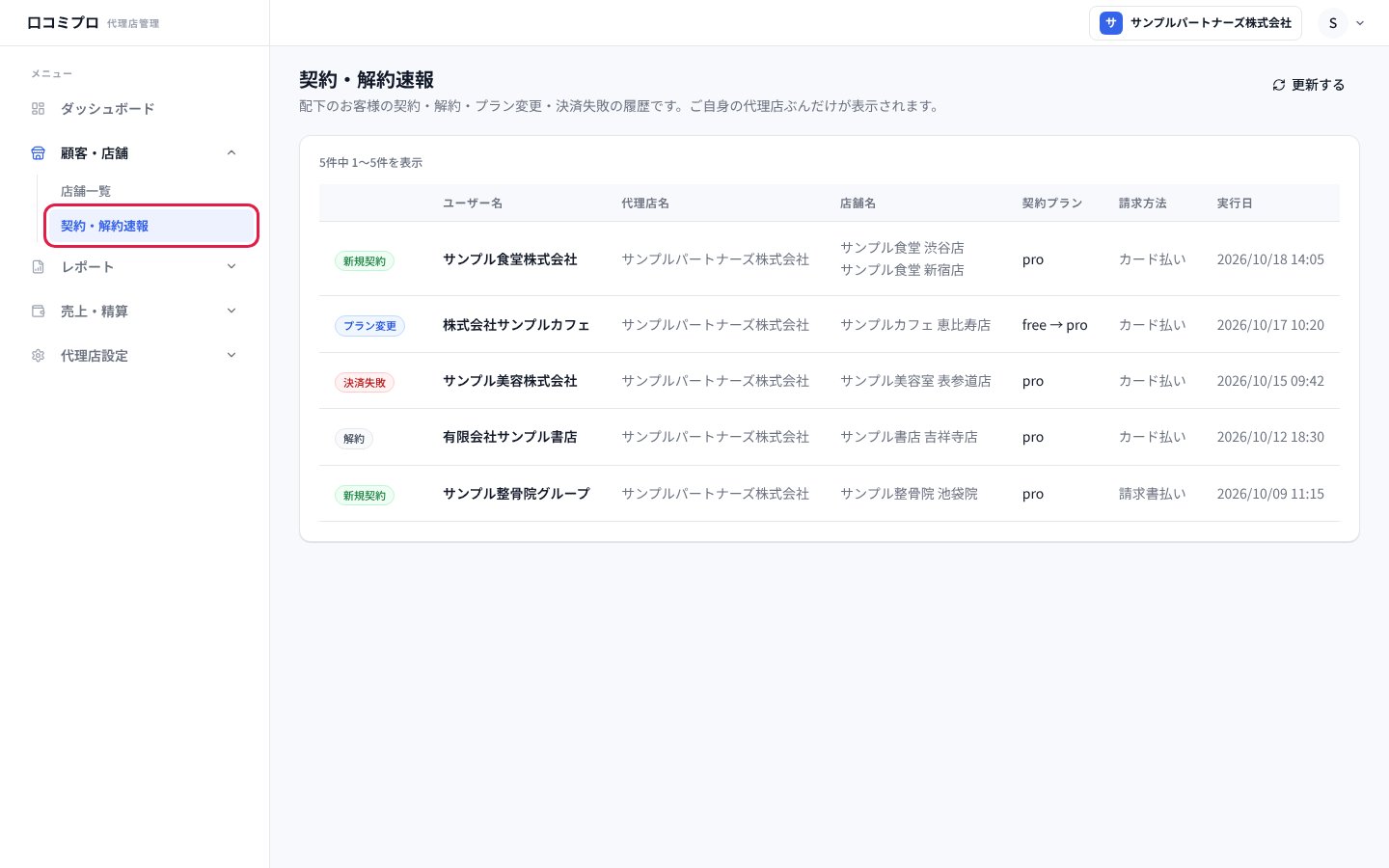Click the 決済失敗 status badge

pyautogui.click(x=365, y=383)
